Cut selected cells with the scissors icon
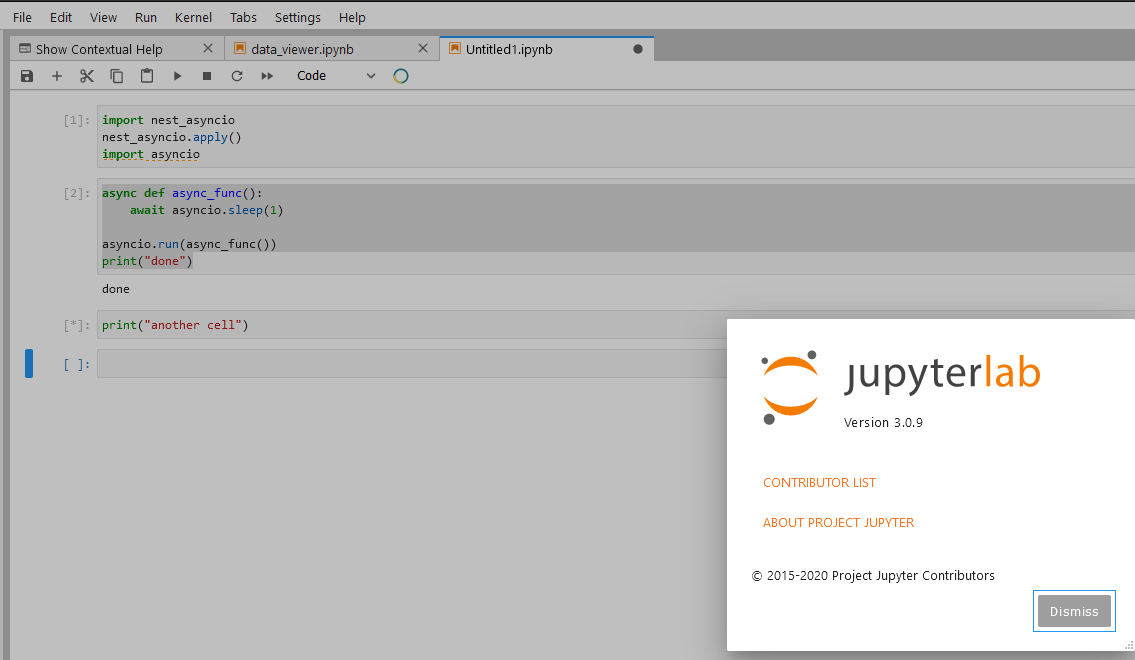This screenshot has height=660, width=1135. pos(87,76)
